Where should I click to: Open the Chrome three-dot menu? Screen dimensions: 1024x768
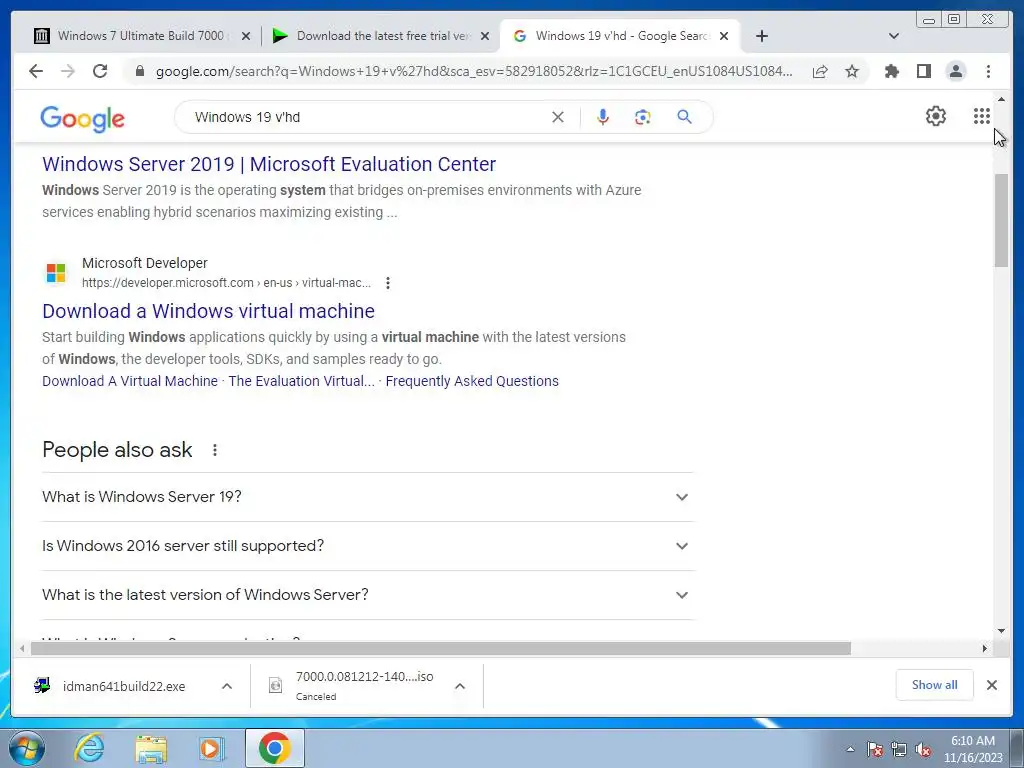988,71
